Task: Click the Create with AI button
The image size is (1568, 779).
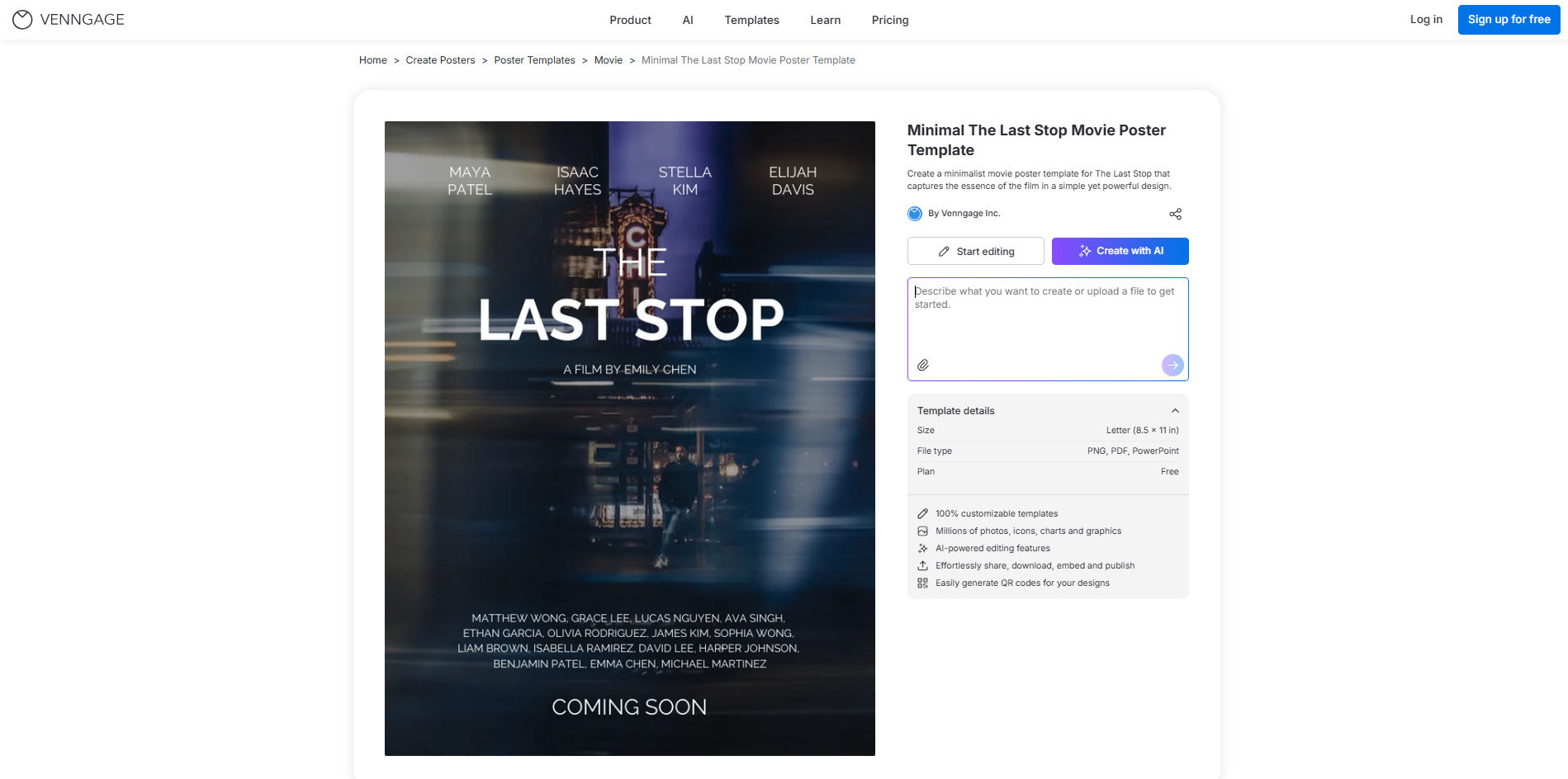Action: coord(1120,251)
